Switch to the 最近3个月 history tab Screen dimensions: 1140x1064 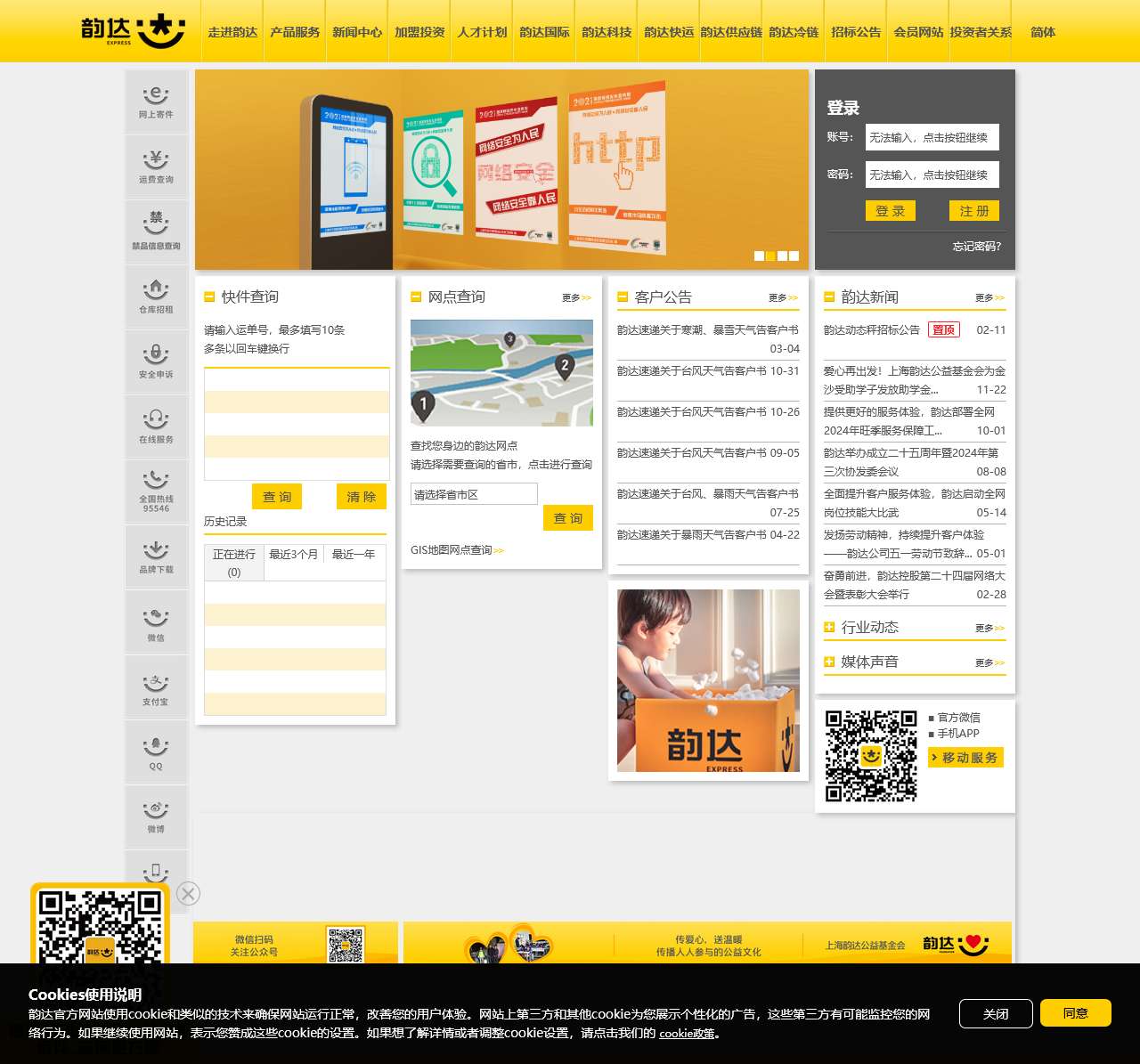point(294,554)
